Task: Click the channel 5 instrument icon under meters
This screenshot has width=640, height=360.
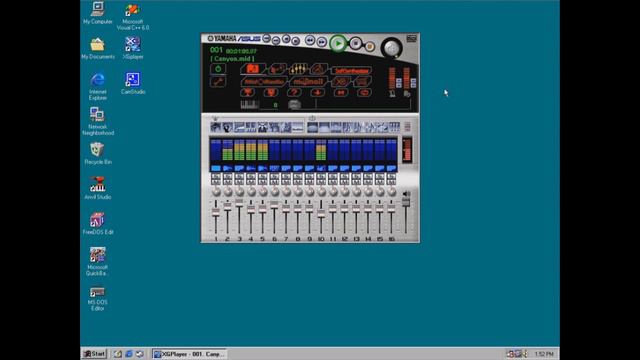Action: [x=263, y=168]
